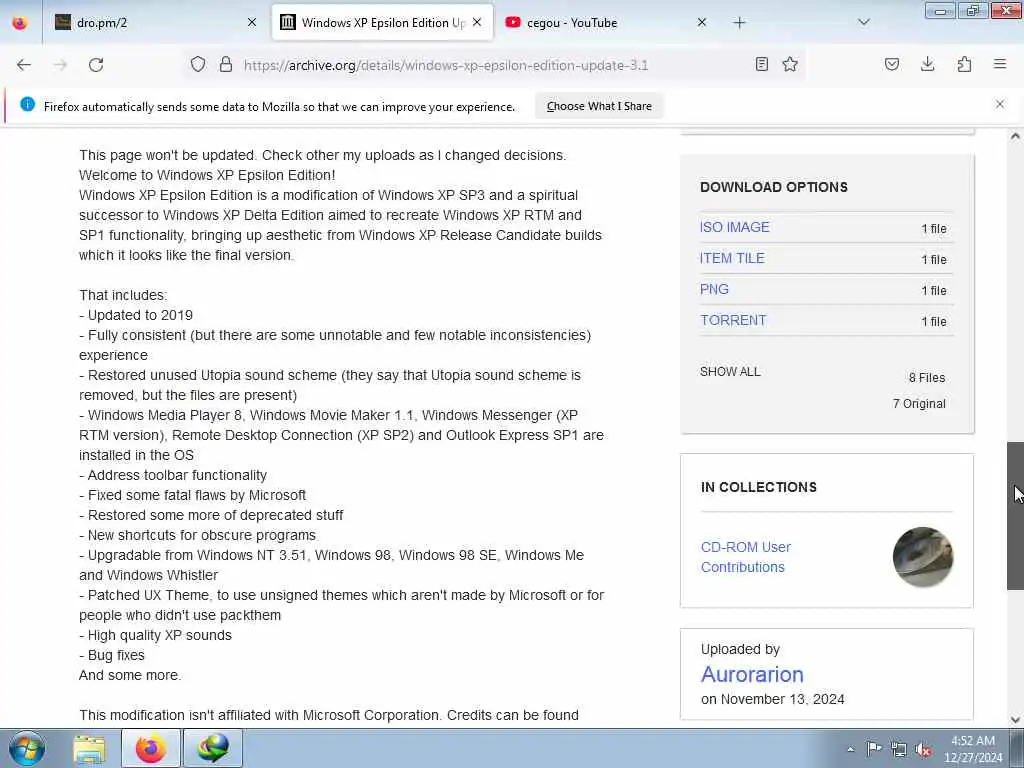Bookmark this page with the star icon

click(790, 64)
